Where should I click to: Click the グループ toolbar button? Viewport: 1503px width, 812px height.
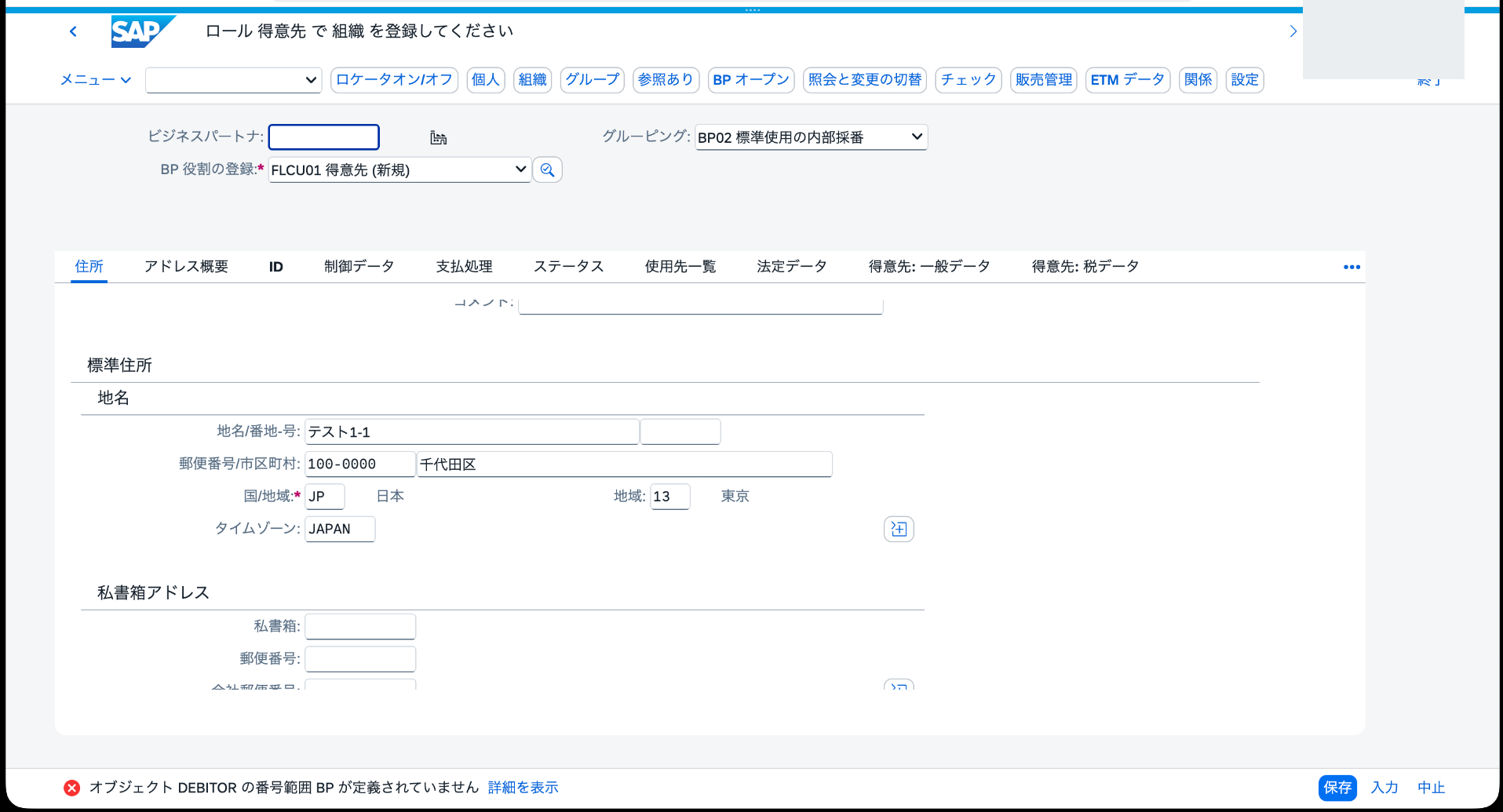pos(593,80)
